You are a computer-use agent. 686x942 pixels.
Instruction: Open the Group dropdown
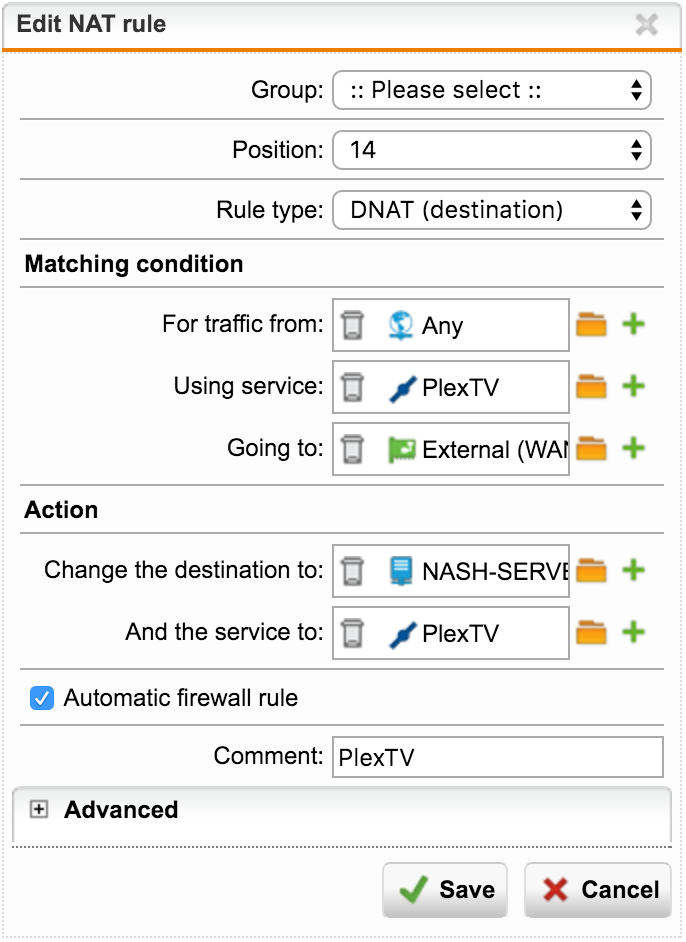(492, 90)
